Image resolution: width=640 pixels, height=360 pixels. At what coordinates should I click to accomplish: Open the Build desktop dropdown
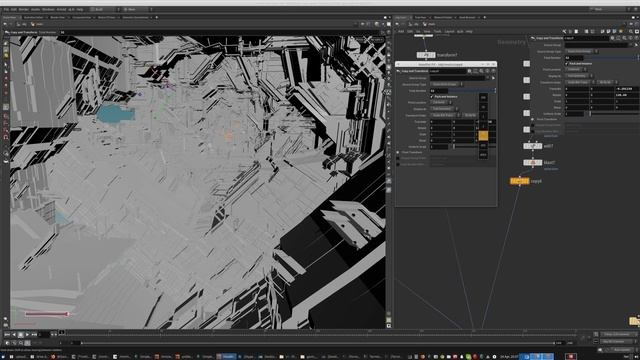[104, 9]
